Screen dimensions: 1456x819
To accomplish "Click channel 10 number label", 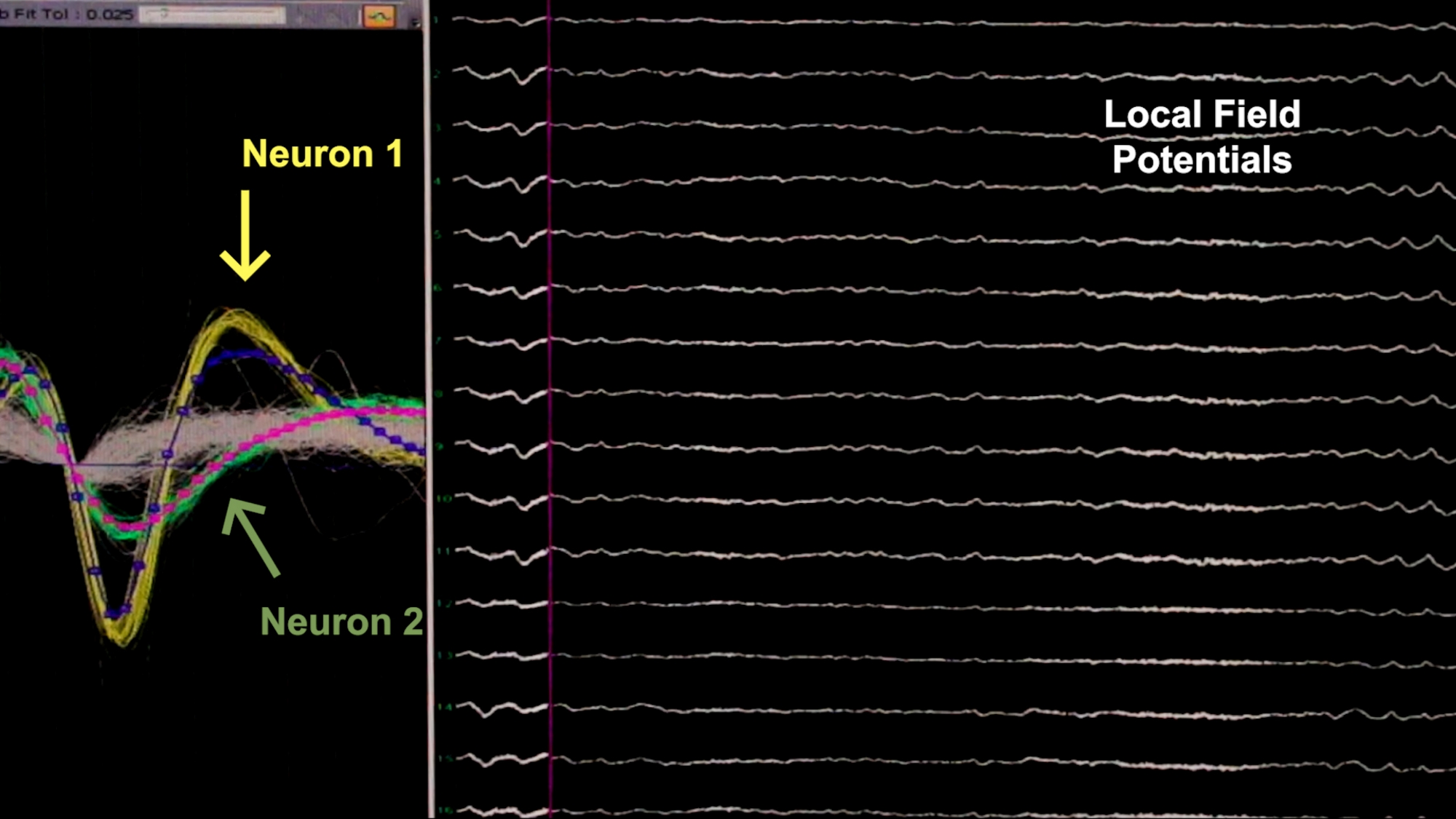I will (444, 499).
